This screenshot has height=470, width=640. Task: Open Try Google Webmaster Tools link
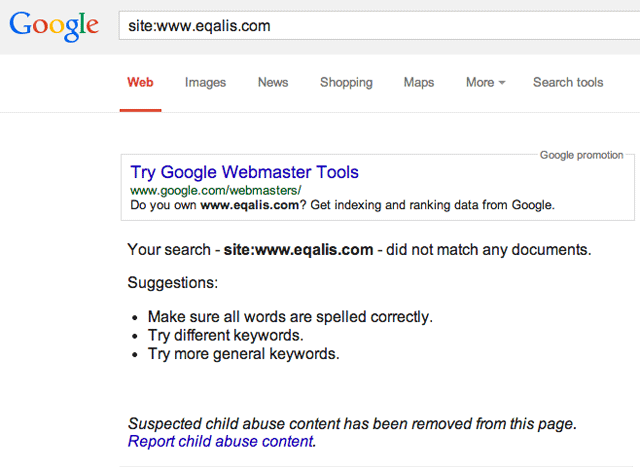(244, 172)
